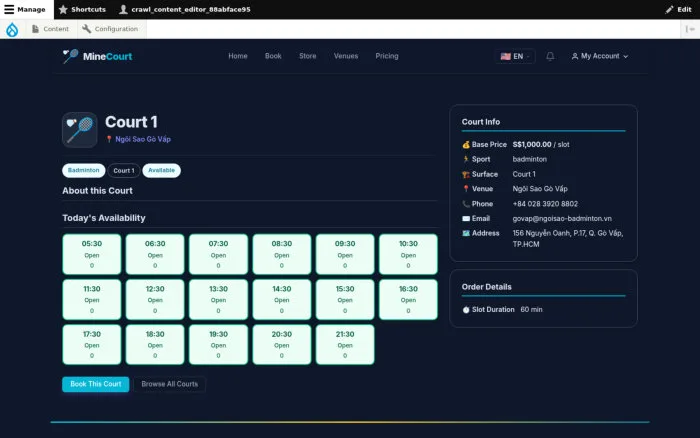Click the MineCourt logo
The width and height of the screenshot is (700, 438).
coord(97,56)
